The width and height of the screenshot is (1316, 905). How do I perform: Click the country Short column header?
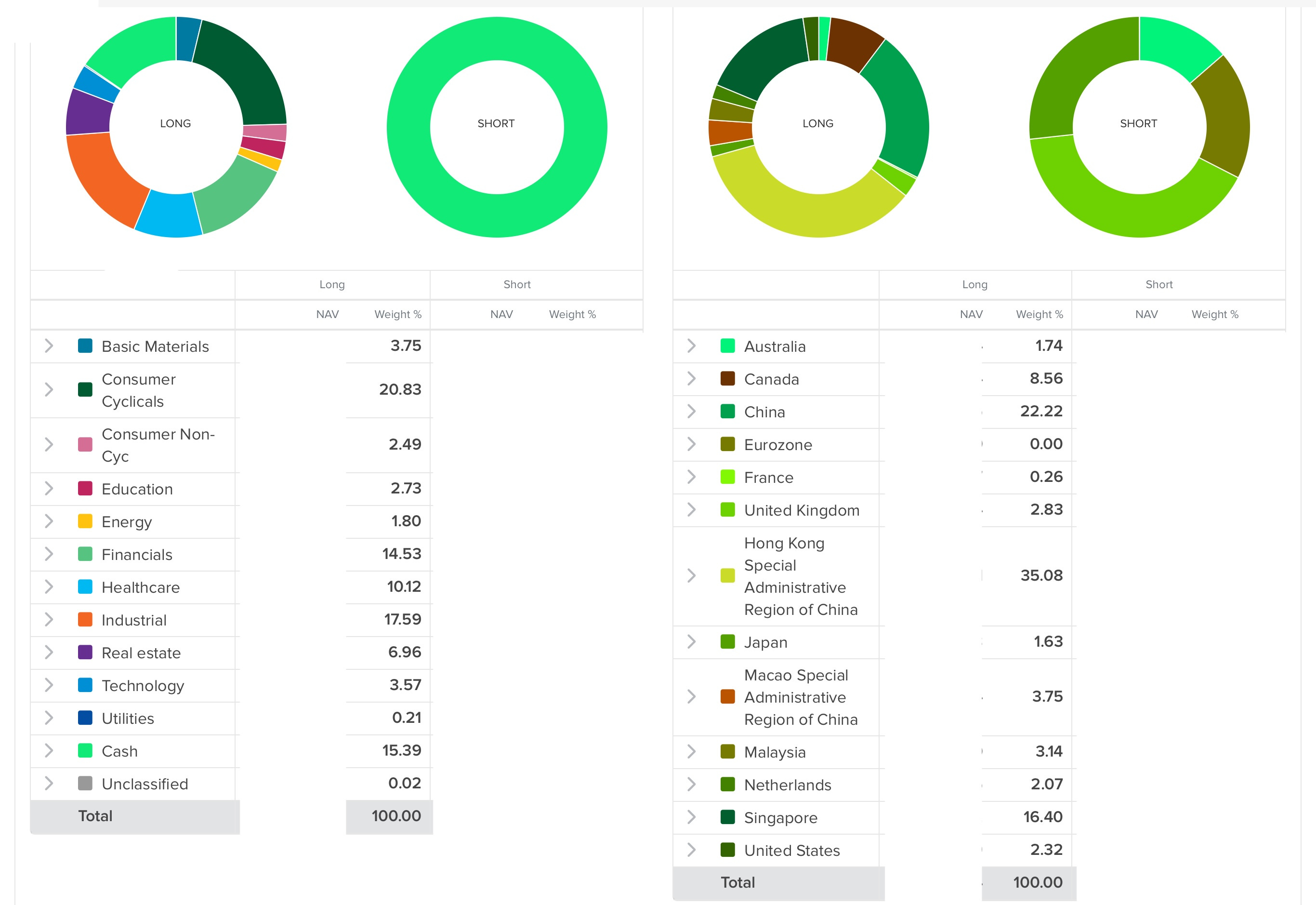click(x=1158, y=285)
